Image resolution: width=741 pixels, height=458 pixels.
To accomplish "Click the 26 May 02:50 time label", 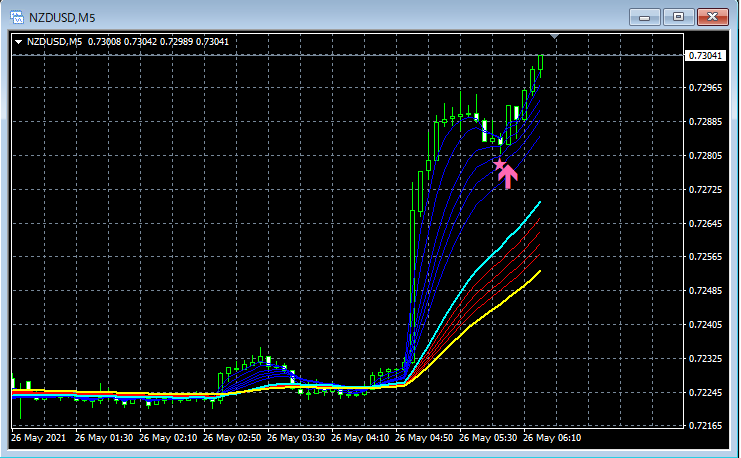I will click(x=232, y=438).
